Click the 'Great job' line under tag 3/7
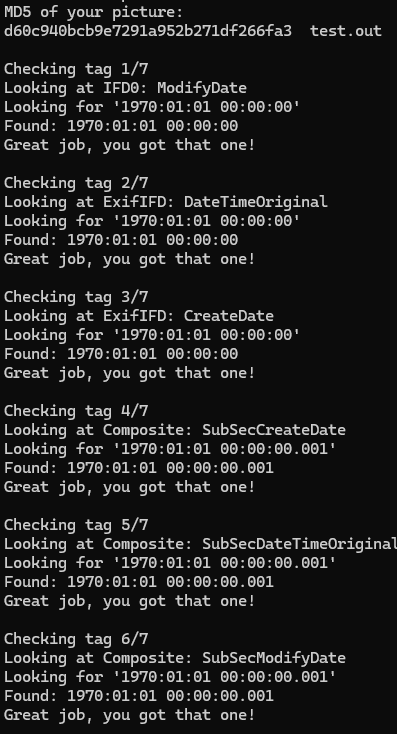This screenshot has width=397, height=734. [130, 373]
